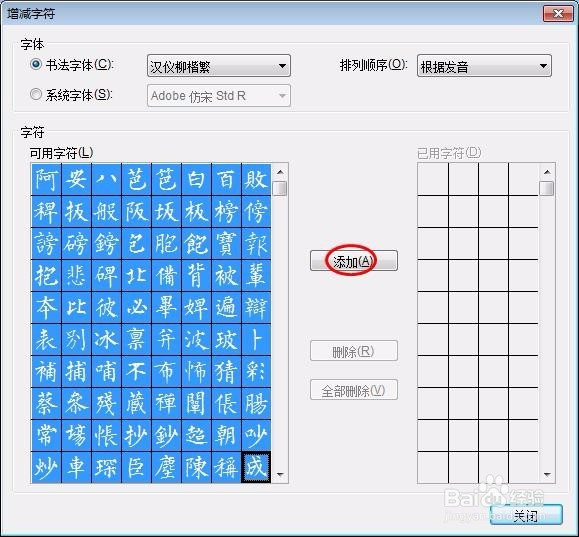Pick the character 補 in the grid
Image resolution: width=579 pixels, height=537 pixels.
46,372
